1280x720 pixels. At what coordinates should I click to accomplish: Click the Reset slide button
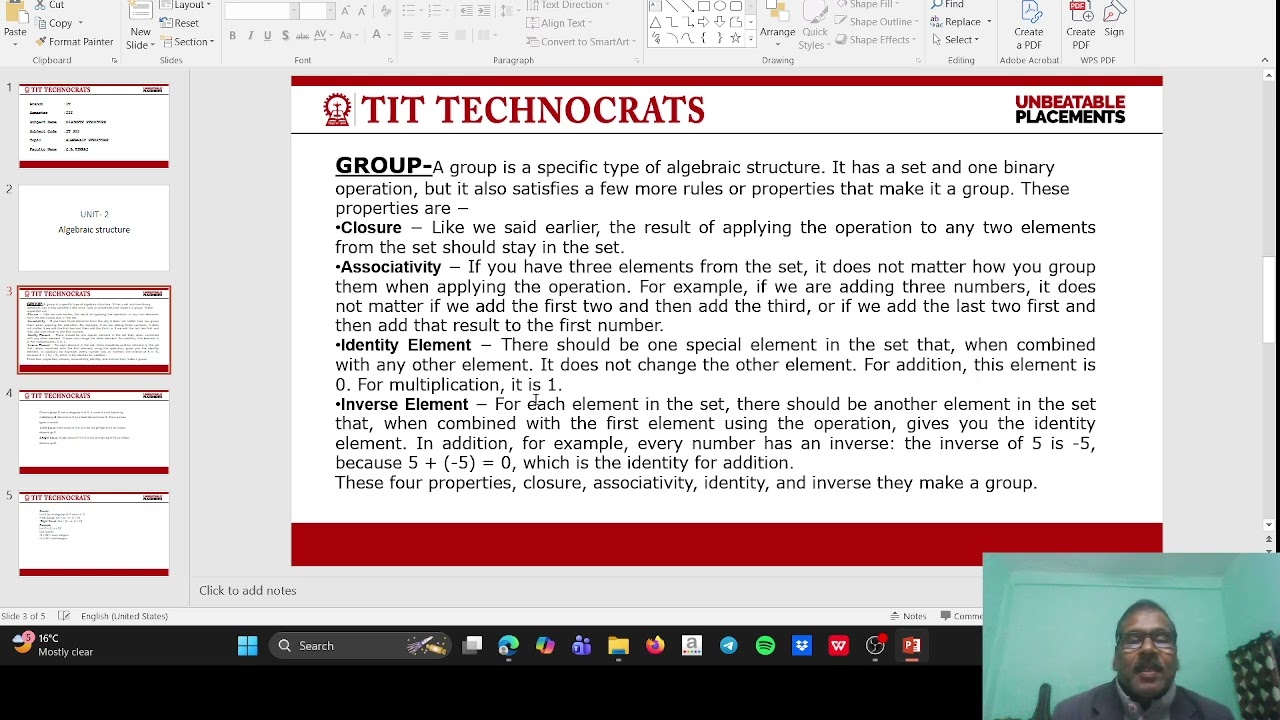pos(180,23)
